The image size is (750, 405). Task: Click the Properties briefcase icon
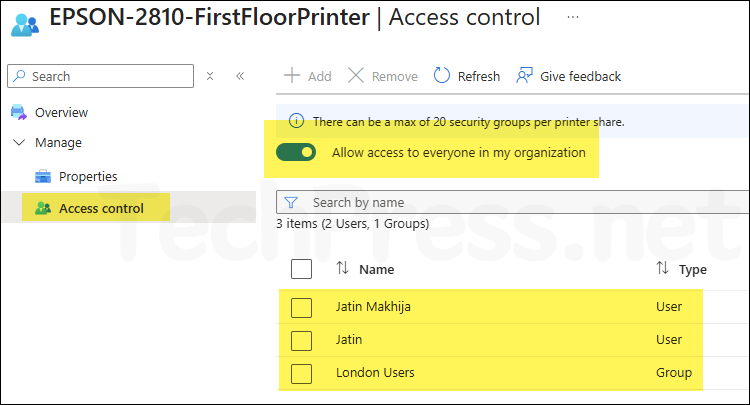tap(43, 176)
